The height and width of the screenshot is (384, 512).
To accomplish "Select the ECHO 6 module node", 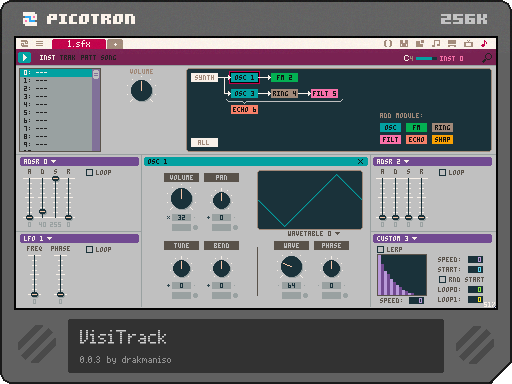I will (x=244, y=110).
